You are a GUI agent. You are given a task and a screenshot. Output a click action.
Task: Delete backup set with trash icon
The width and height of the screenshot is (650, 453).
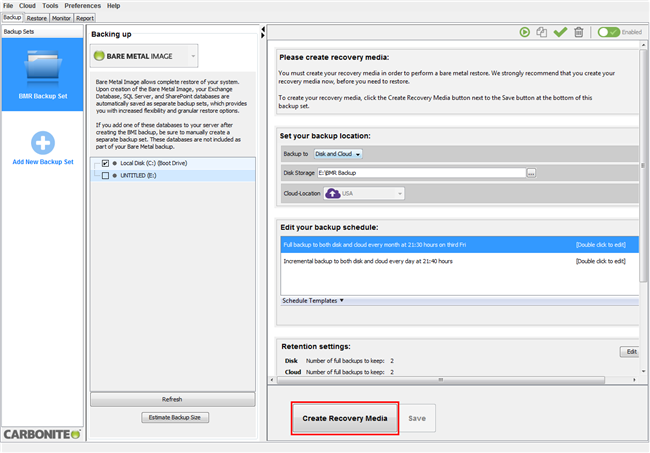point(578,33)
